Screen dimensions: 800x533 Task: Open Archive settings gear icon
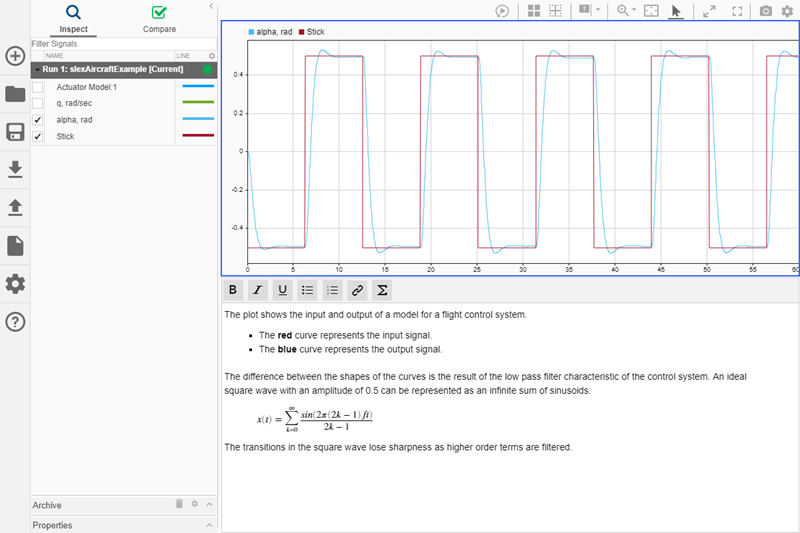[194, 503]
